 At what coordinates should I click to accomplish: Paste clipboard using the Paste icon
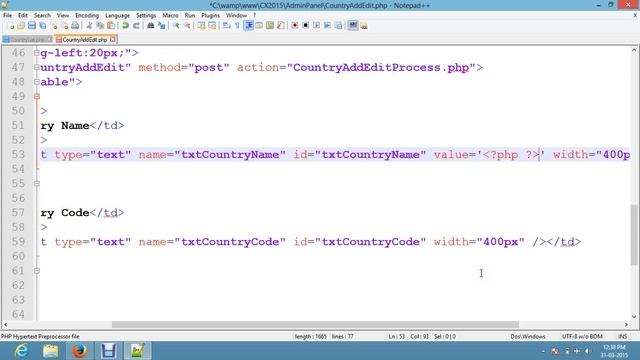point(111,26)
